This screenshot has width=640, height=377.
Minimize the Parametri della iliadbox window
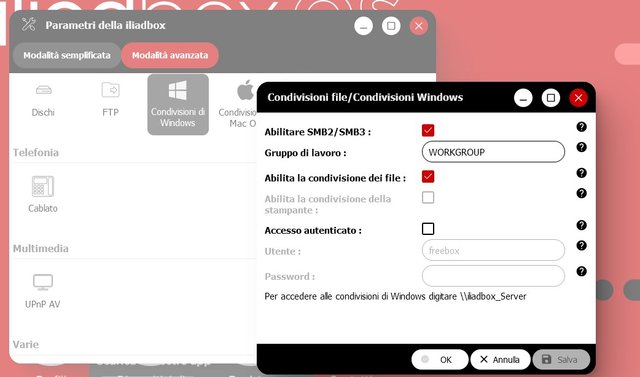click(x=363, y=26)
